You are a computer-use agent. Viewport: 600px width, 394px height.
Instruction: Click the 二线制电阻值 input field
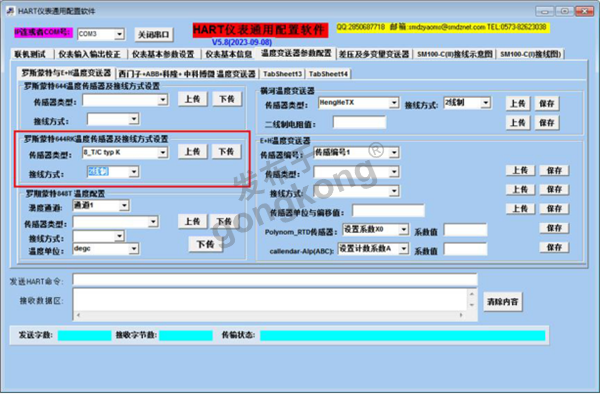[x=359, y=122]
